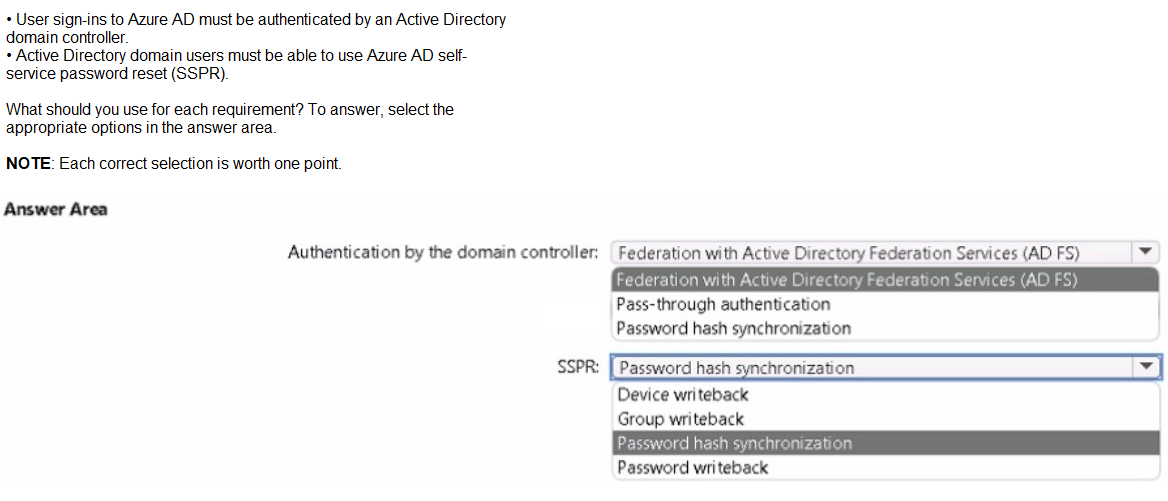Click the Active Directory domain users bullet

click(235, 65)
